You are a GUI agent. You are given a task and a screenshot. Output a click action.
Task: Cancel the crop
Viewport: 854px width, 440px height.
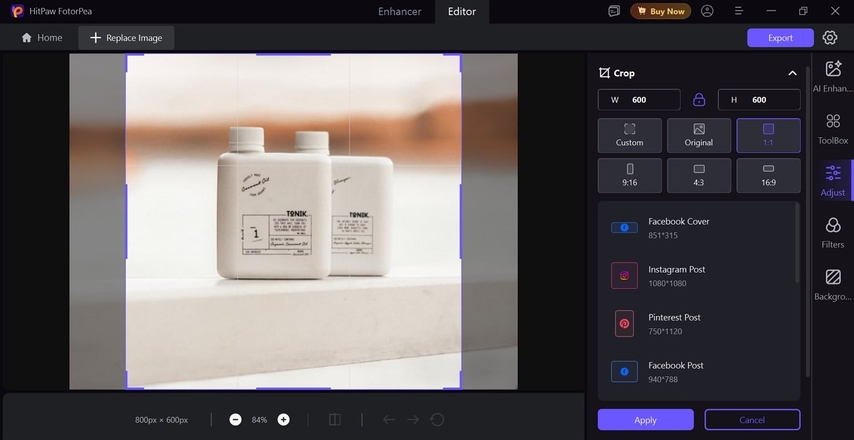752,420
